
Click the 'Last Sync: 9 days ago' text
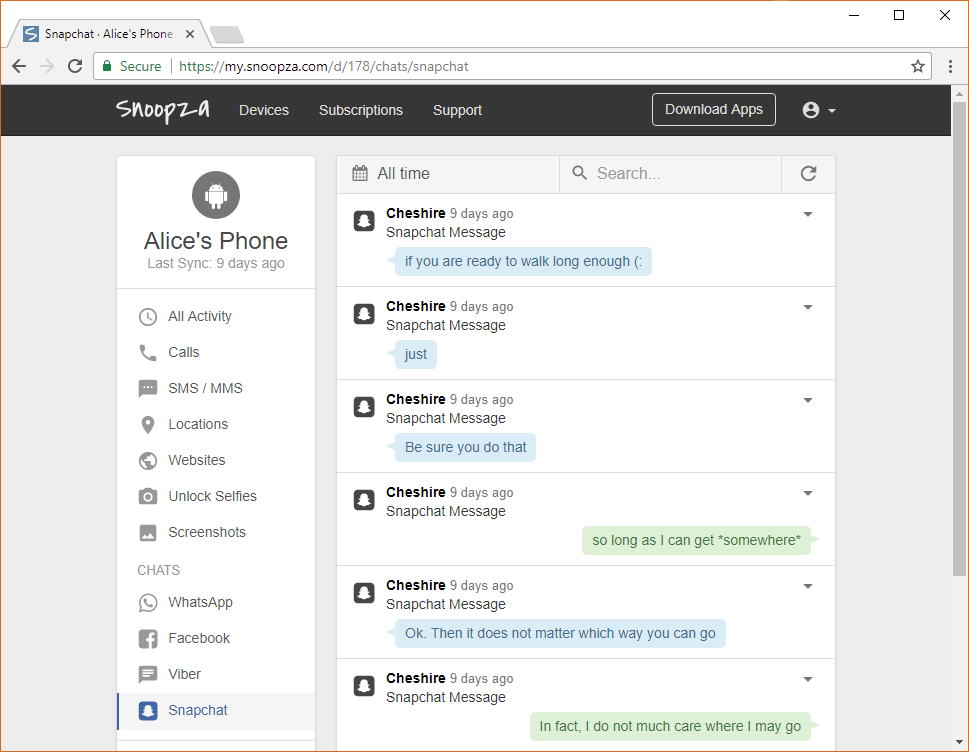(x=216, y=263)
